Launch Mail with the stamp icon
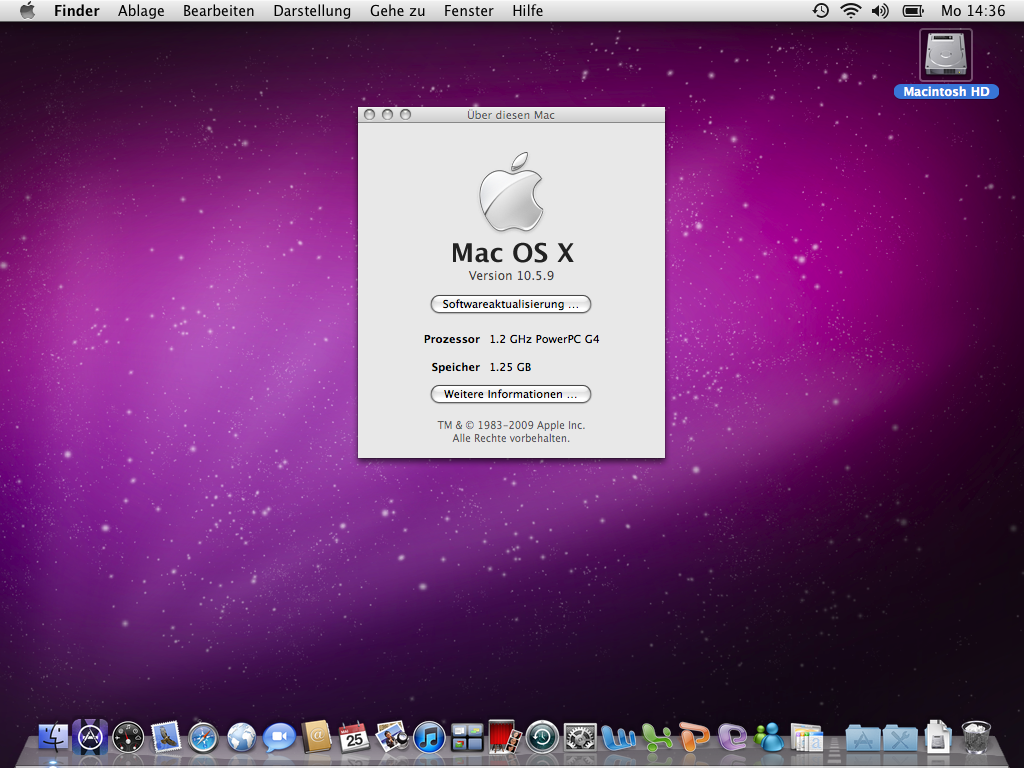Viewport: 1024px width, 768px height. tap(166, 737)
